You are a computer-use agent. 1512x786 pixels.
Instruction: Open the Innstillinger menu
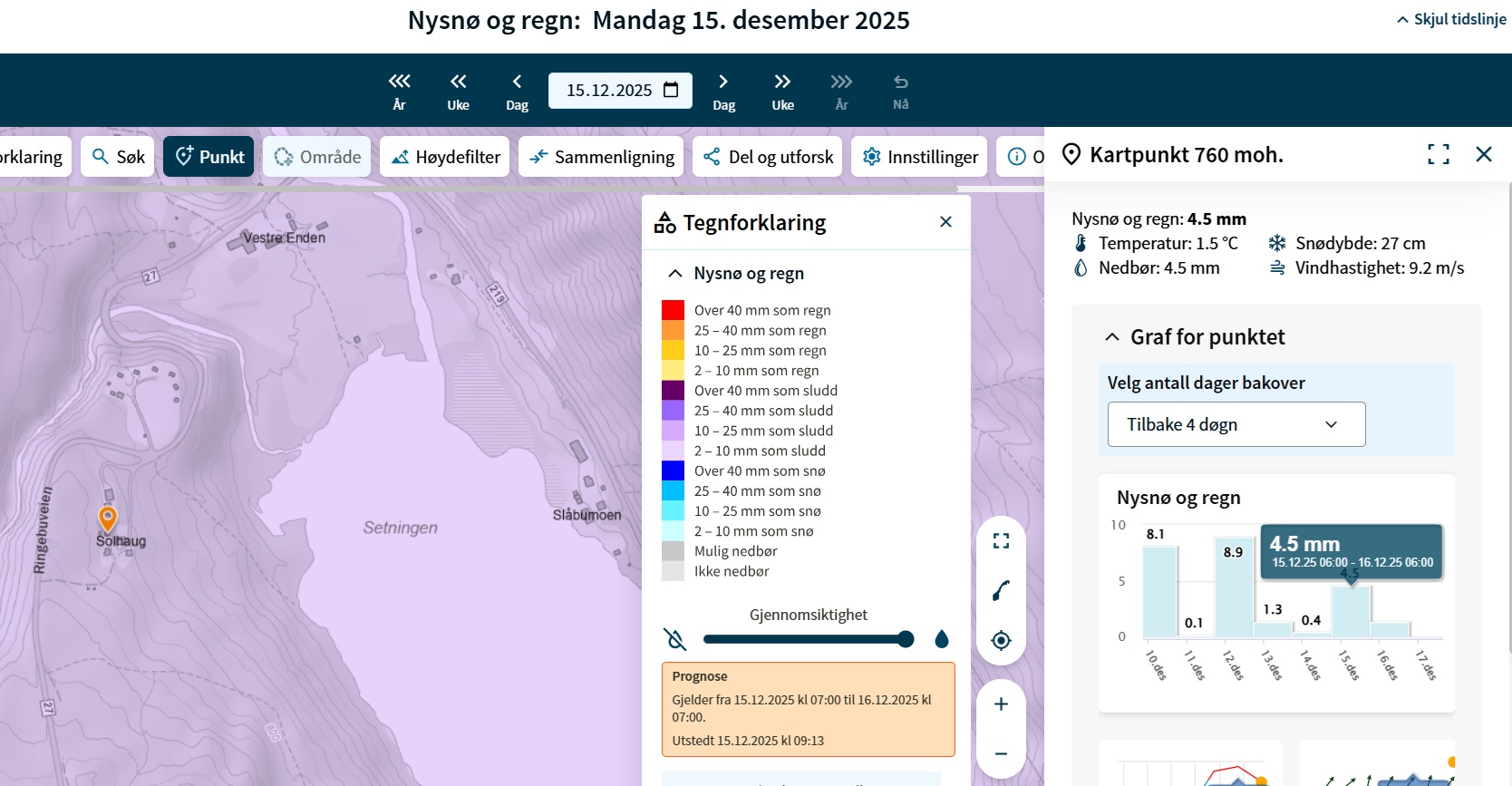[x=920, y=157]
